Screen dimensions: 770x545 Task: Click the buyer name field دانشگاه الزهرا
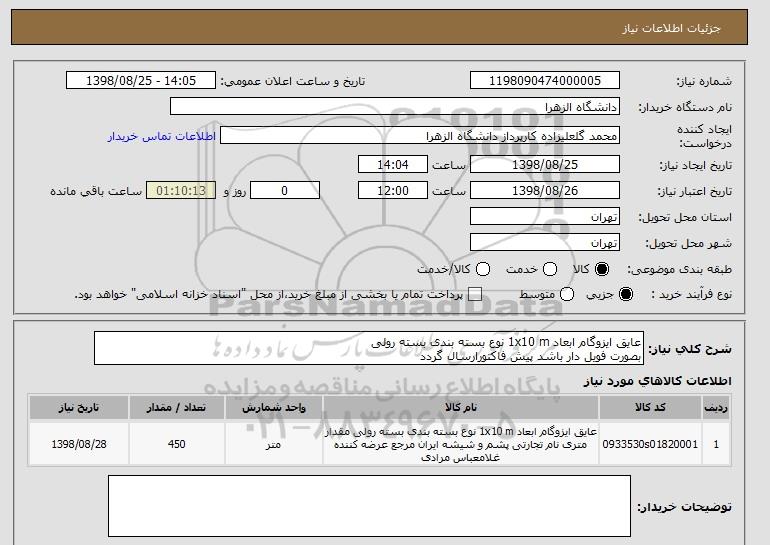(395, 107)
